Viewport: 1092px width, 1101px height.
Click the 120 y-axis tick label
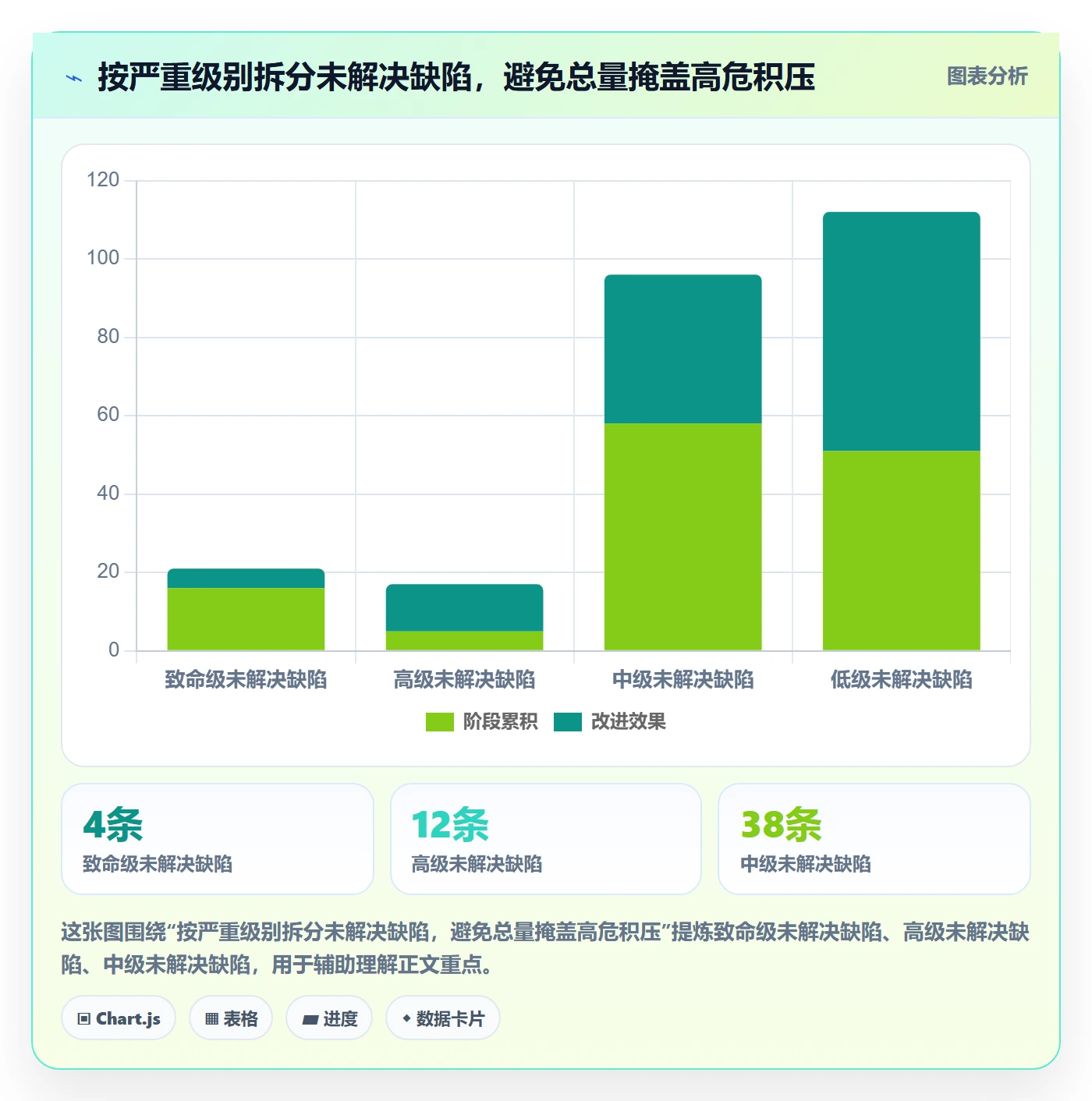tap(103, 180)
